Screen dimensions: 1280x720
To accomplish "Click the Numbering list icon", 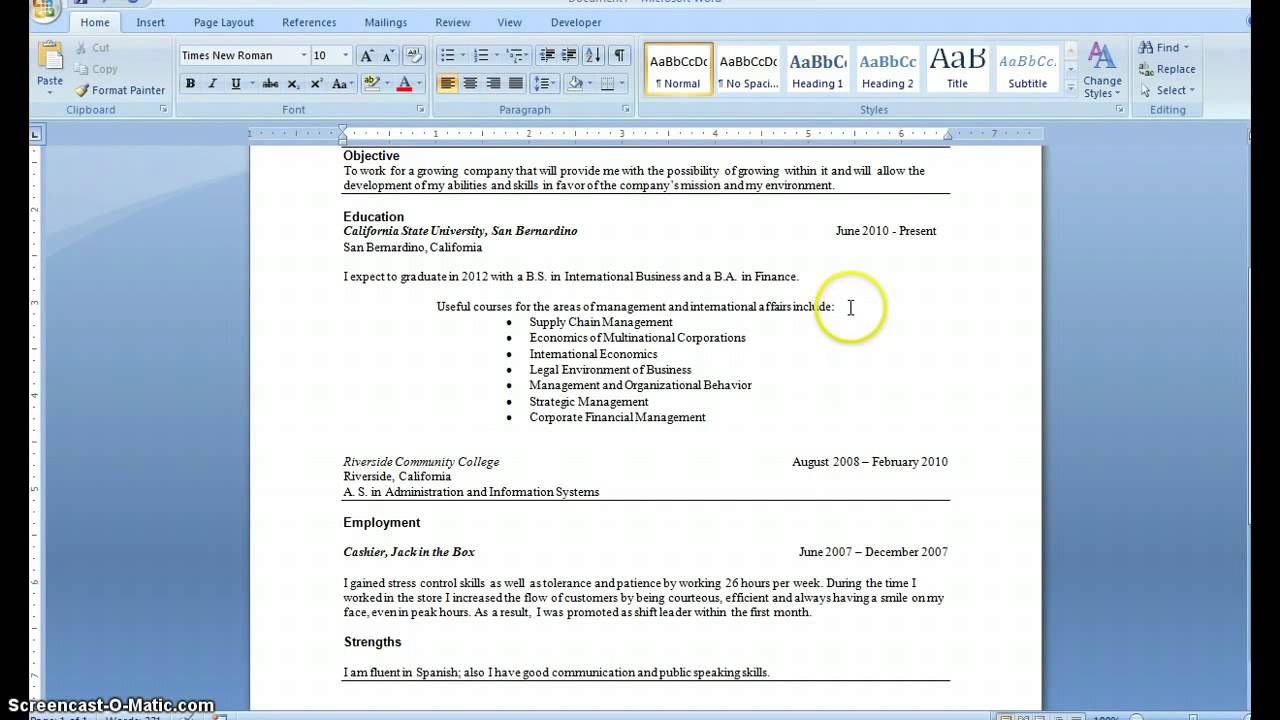I will click(481, 56).
